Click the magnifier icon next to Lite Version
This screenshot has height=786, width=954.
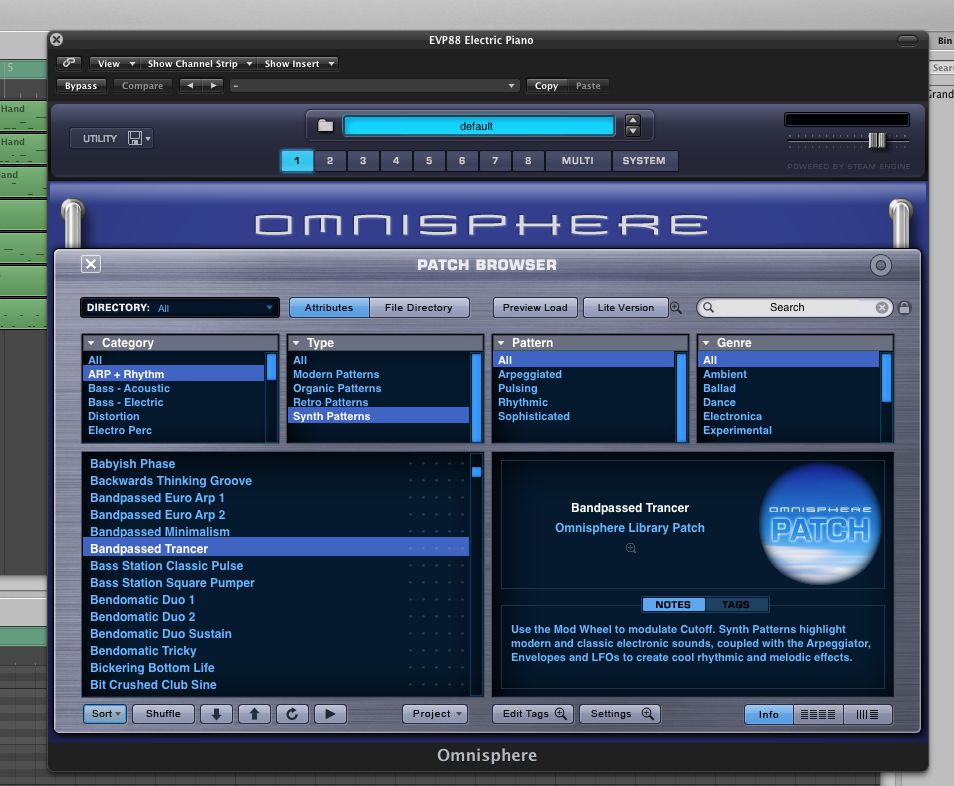(x=676, y=307)
